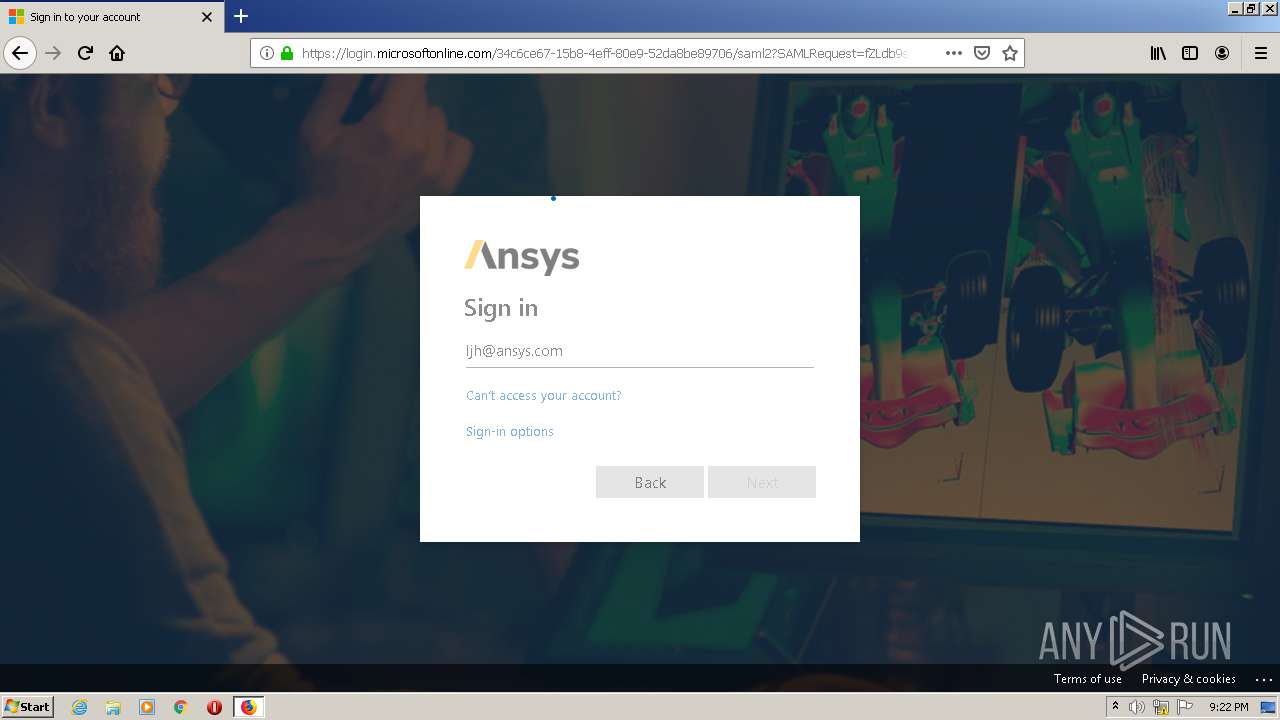1280x720 pixels.
Task: Reload the current page
Action: pos(86,53)
